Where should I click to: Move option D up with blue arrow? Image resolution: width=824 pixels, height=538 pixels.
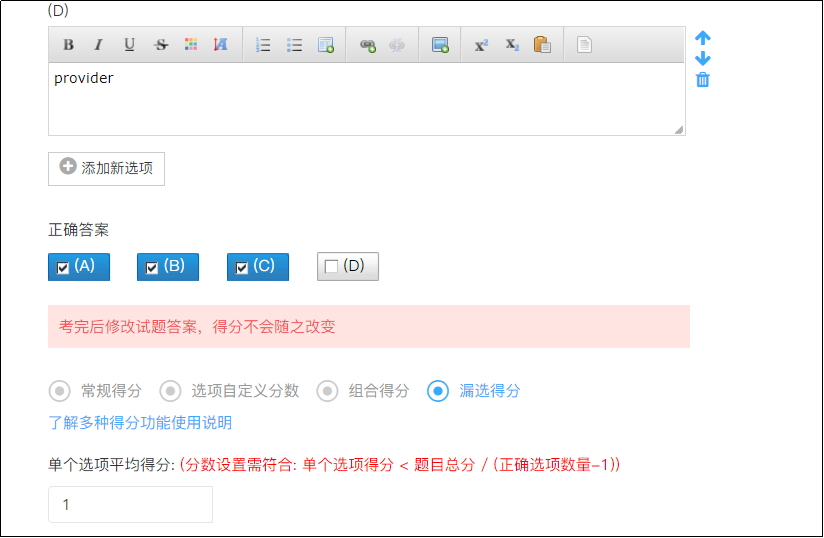[x=703, y=38]
